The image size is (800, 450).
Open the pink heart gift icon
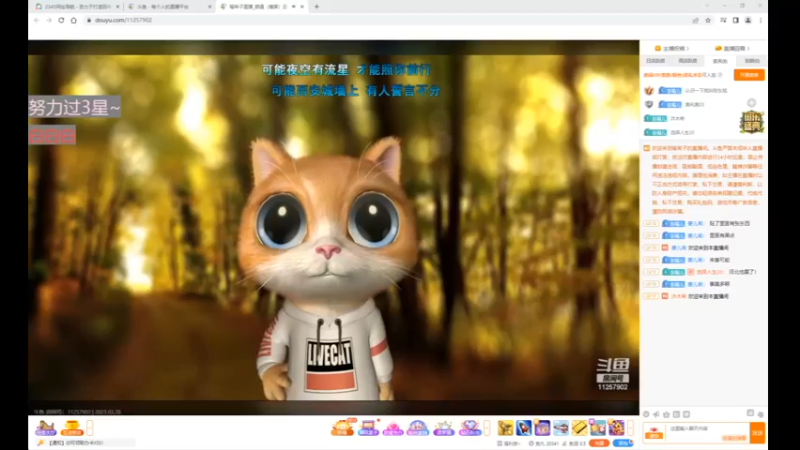coord(393,428)
